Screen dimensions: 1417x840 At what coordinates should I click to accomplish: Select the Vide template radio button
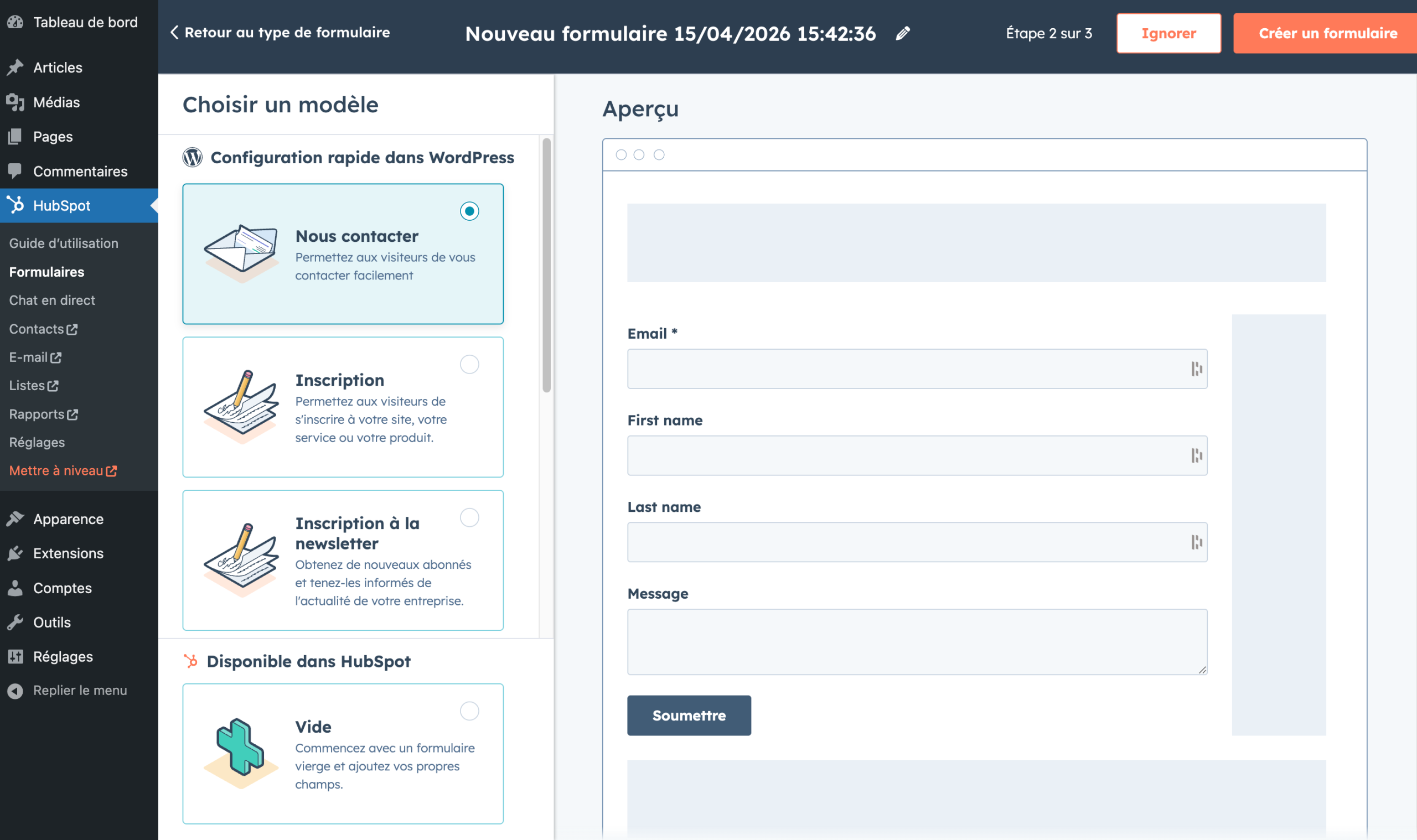469,711
